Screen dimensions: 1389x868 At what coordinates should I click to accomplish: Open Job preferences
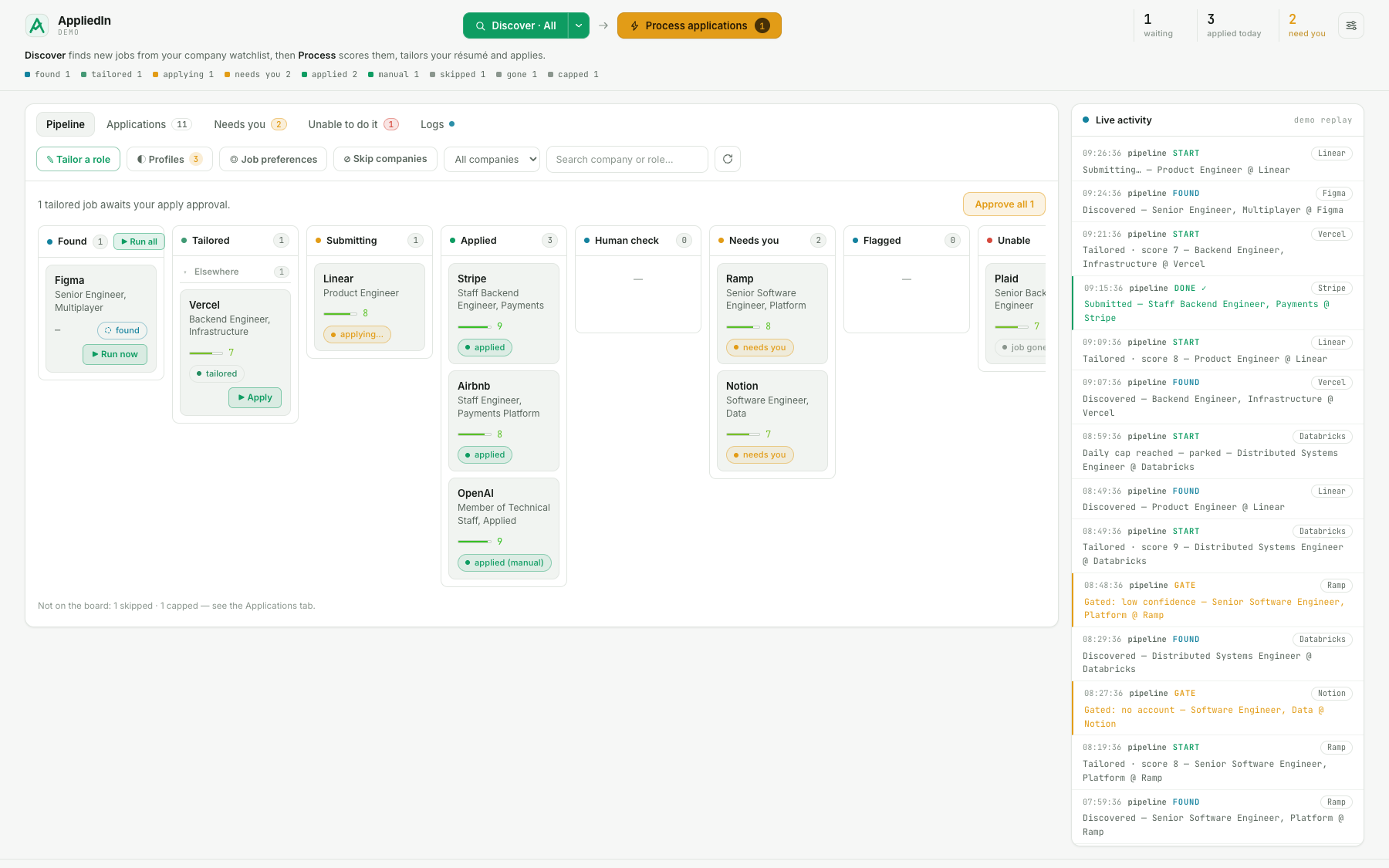273,159
